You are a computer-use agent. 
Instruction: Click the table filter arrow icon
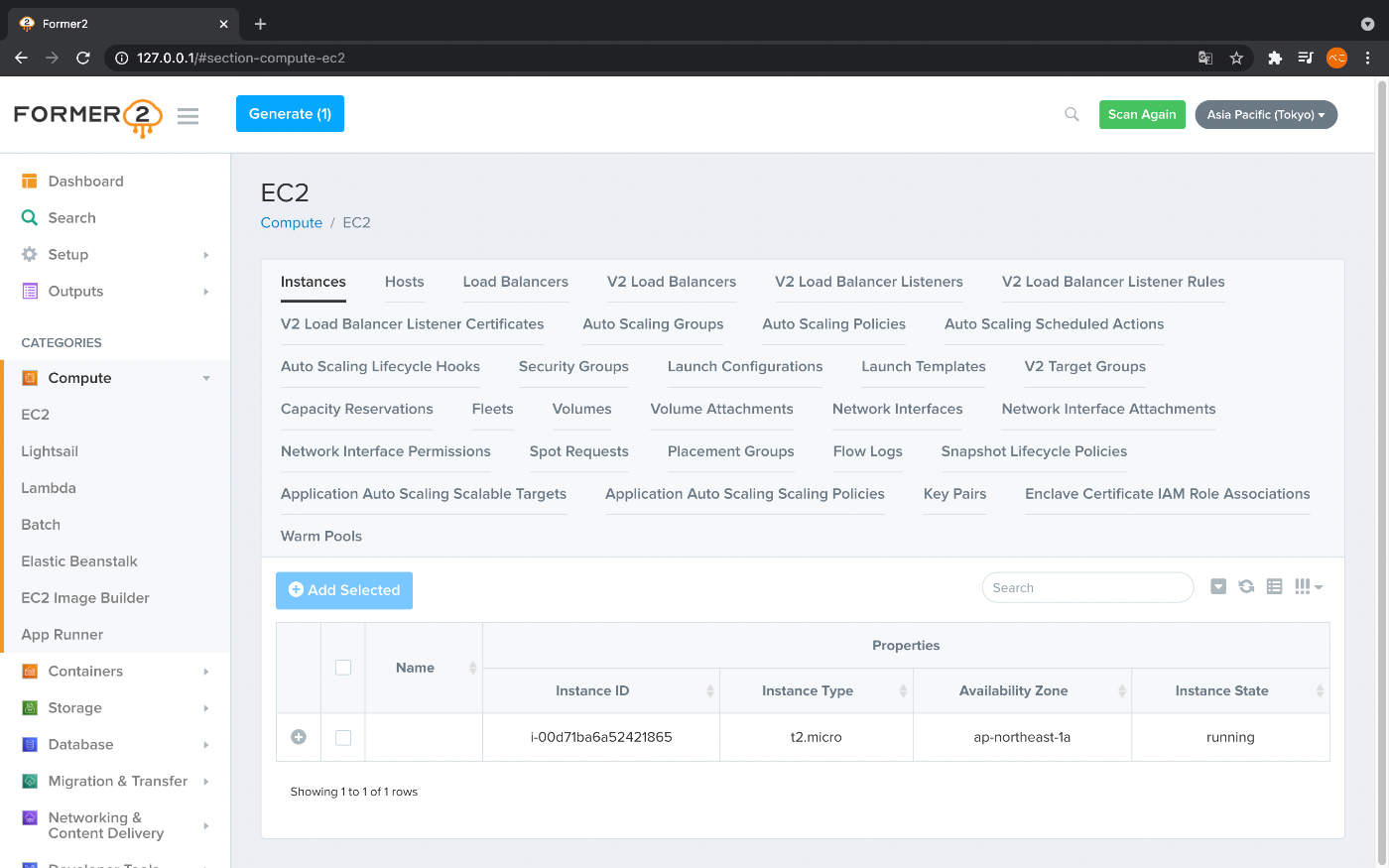[x=1218, y=586]
